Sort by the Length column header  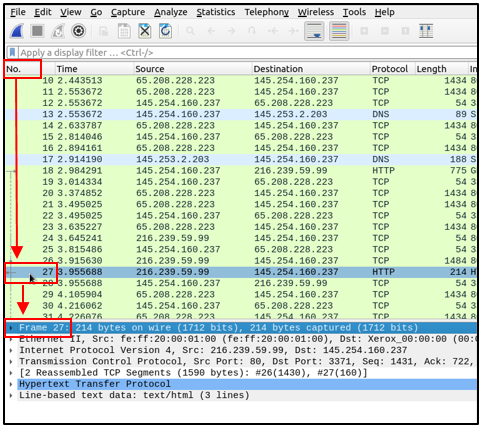coord(442,69)
